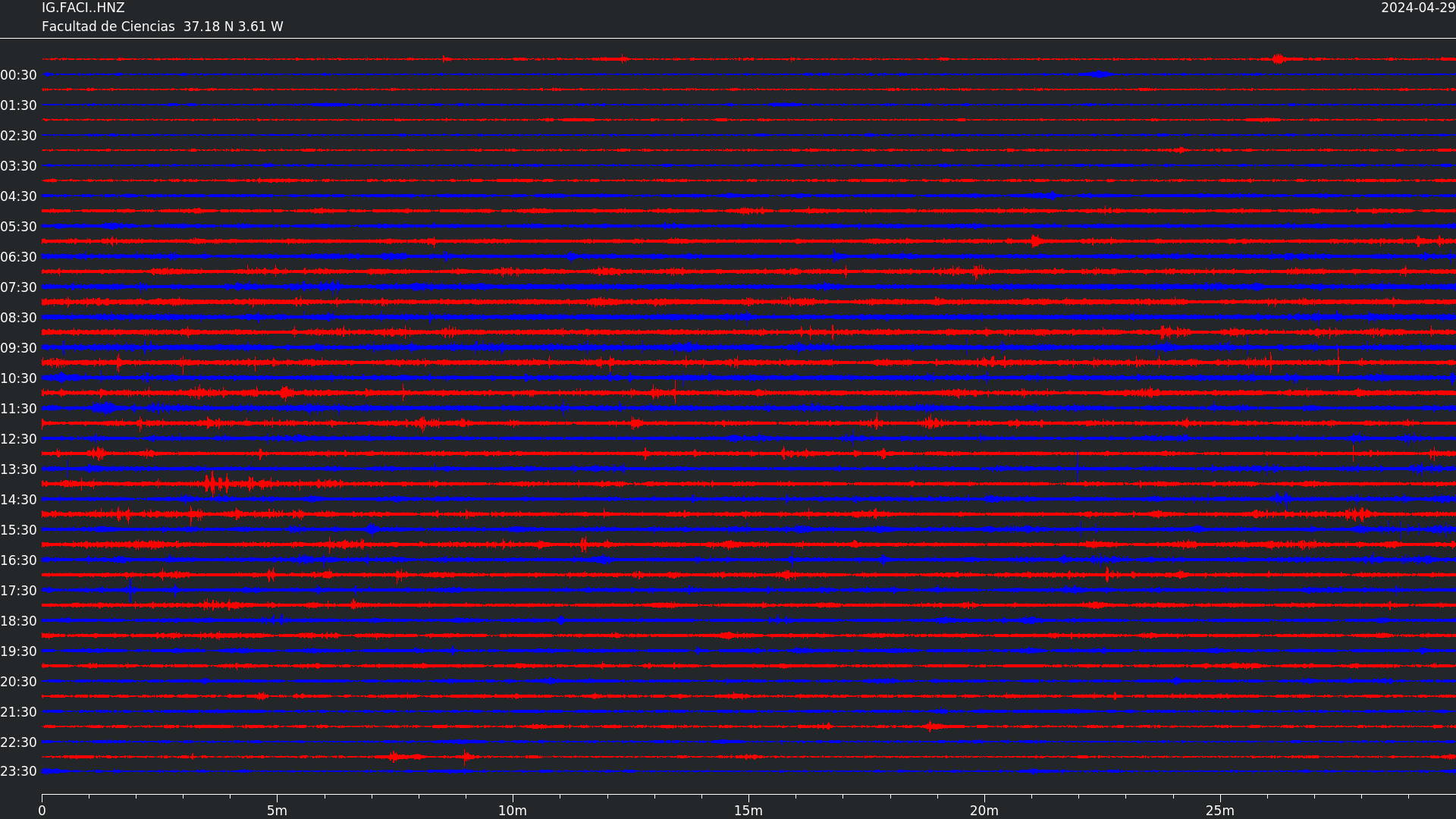Click the 5m tick label on time axis
1456x819 pixels.
click(x=277, y=811)
